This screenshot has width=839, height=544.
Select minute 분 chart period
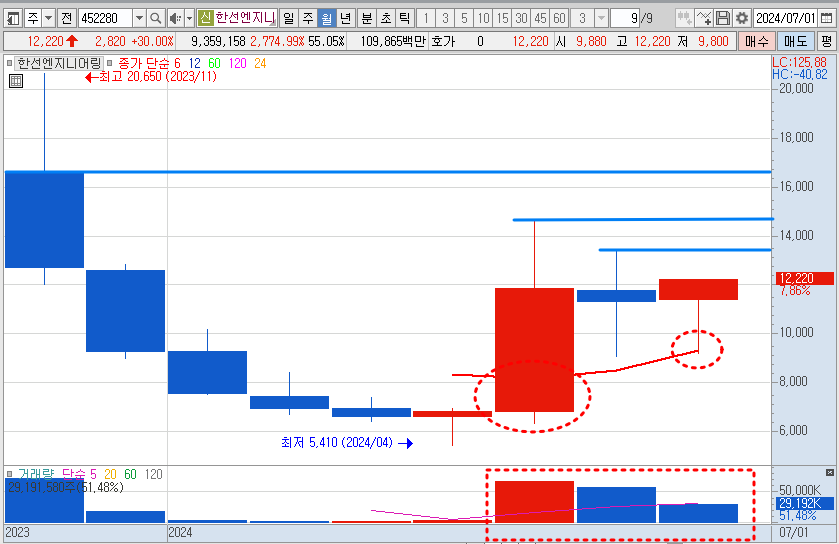[367, 19]
